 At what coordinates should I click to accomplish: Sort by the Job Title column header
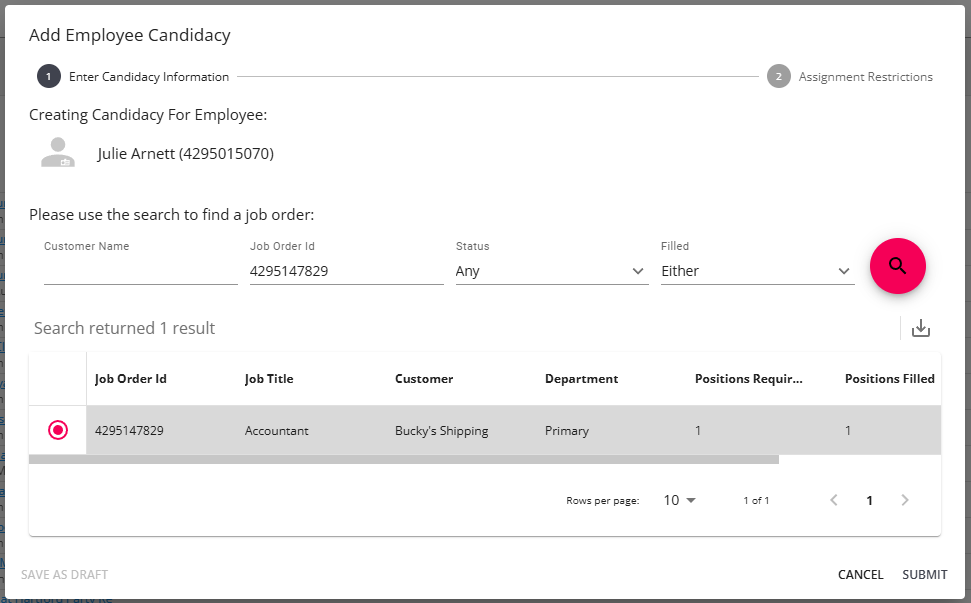tap(269, 379)
